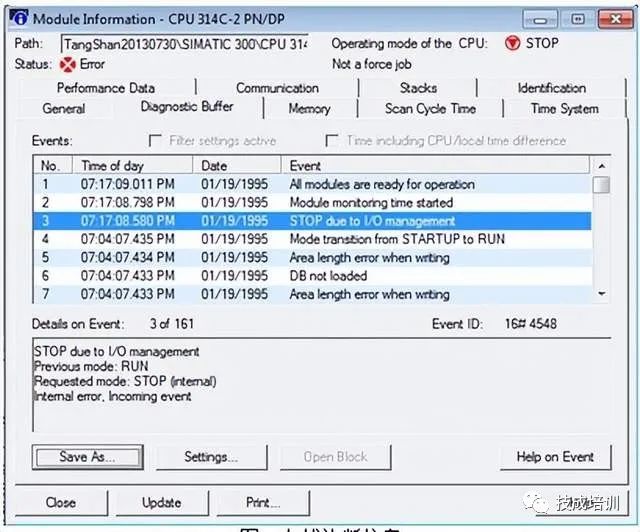Select the Stacks tab

[418, 88]
